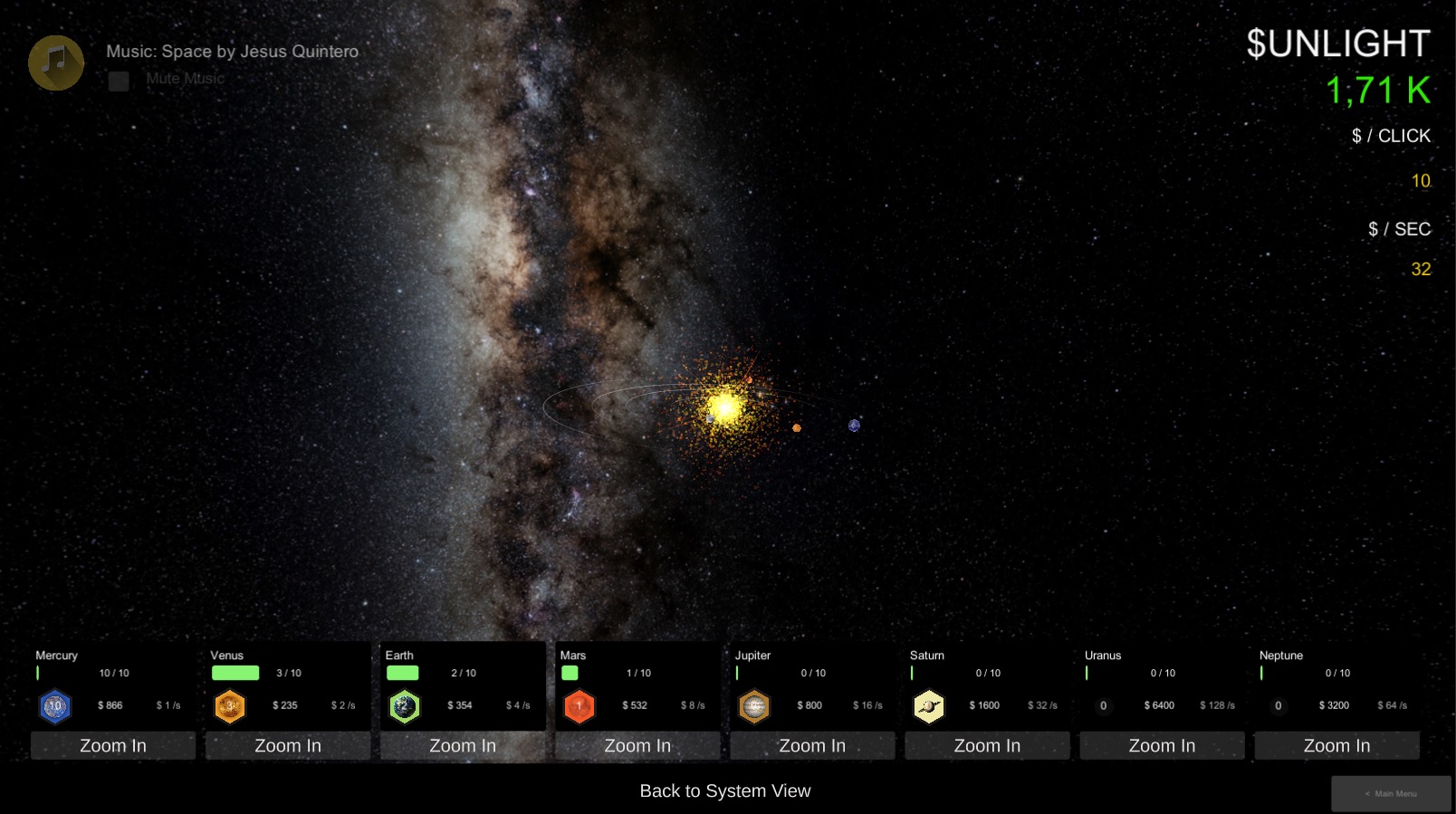The width and height of the screenshot is (1456, 814).
Task: Click the Earth planet hexagon icon
Action: 405,706
